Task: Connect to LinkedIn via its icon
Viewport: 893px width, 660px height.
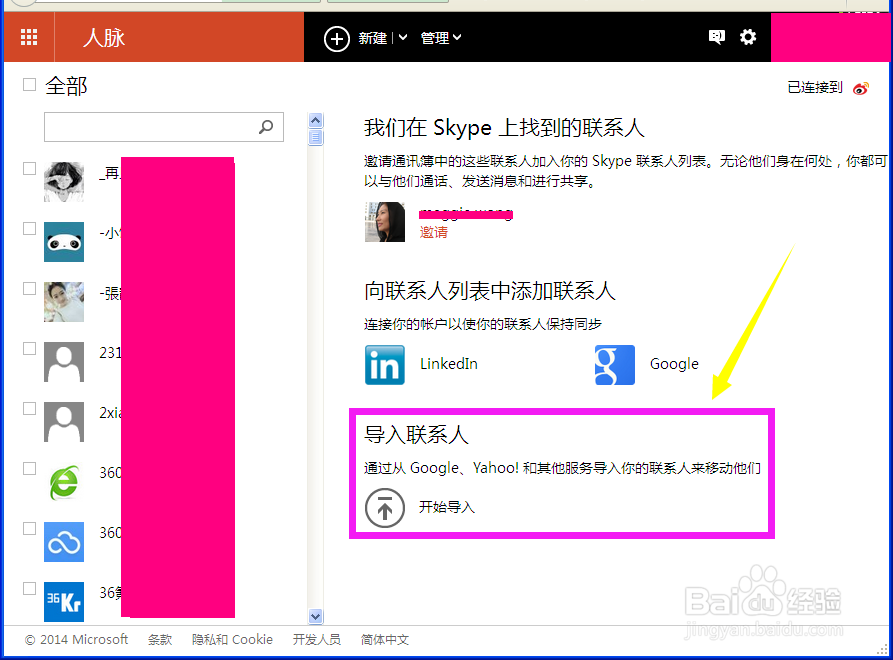Action: (x=385, y=365)
